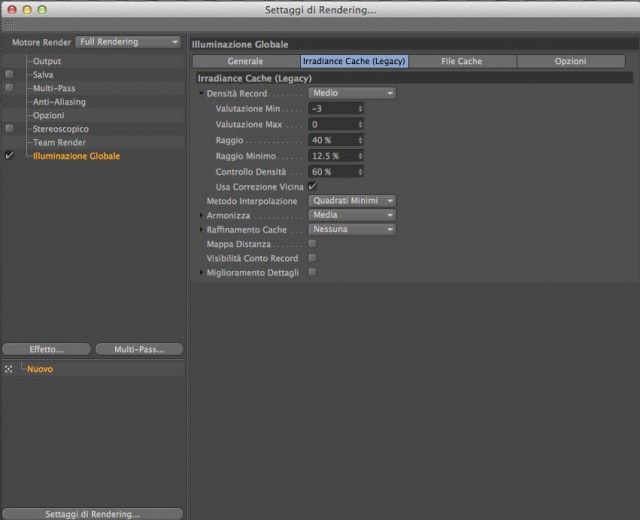Click the Raggio value field

(336, 140)
